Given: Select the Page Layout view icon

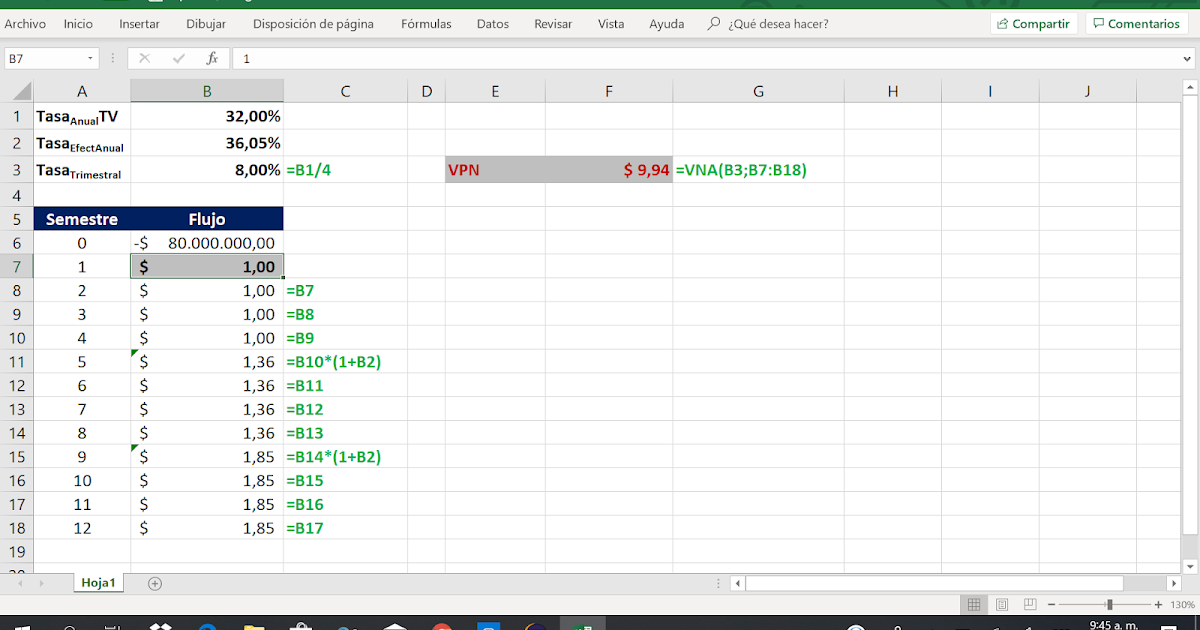Looking at the screenshot, I should point(1001,604).
